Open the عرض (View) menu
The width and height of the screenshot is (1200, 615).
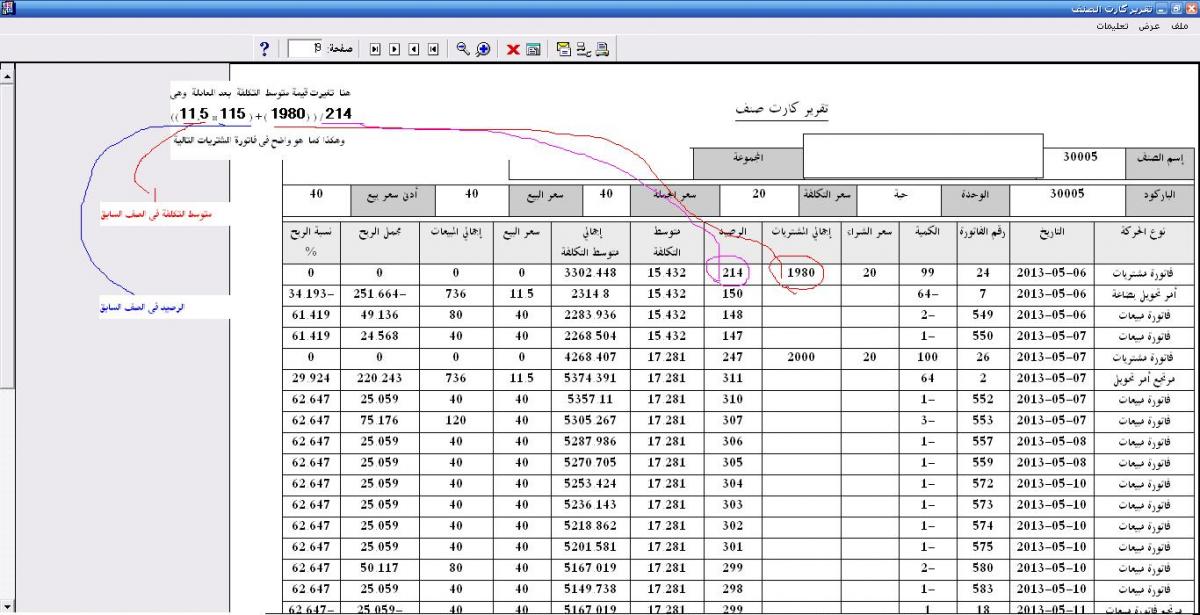coord(1151,25)
